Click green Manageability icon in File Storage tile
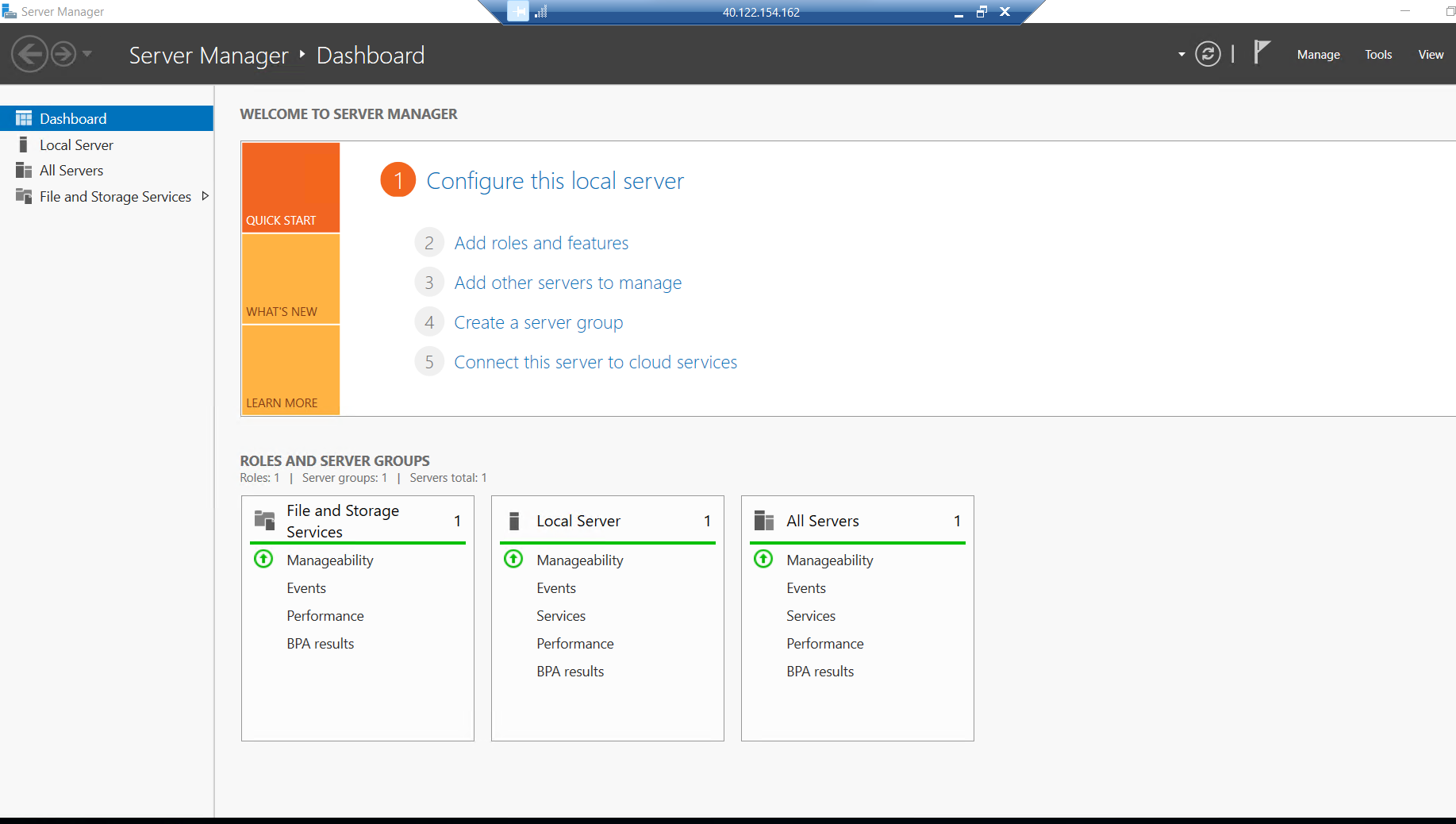 (263, 559)
